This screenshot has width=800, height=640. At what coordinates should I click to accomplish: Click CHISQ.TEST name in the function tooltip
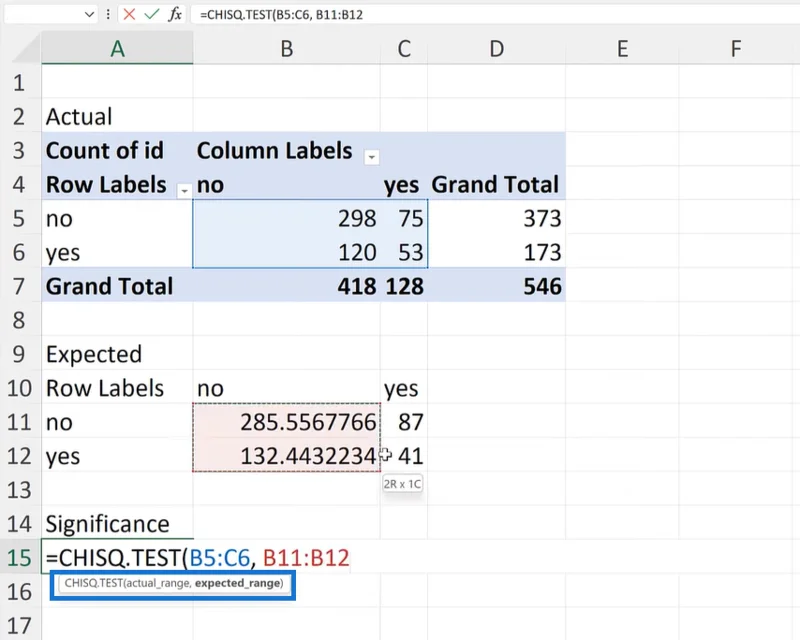point(93,583)
